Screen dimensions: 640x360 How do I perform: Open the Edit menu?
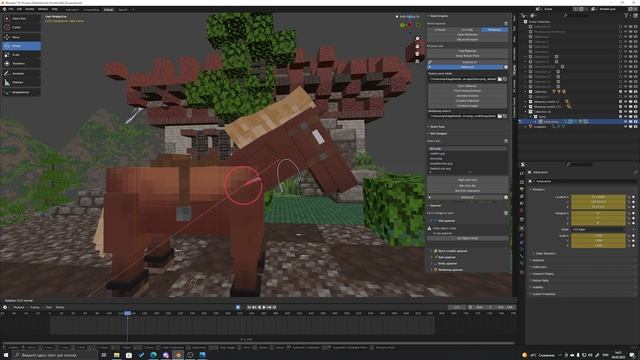tap(19, 9)
